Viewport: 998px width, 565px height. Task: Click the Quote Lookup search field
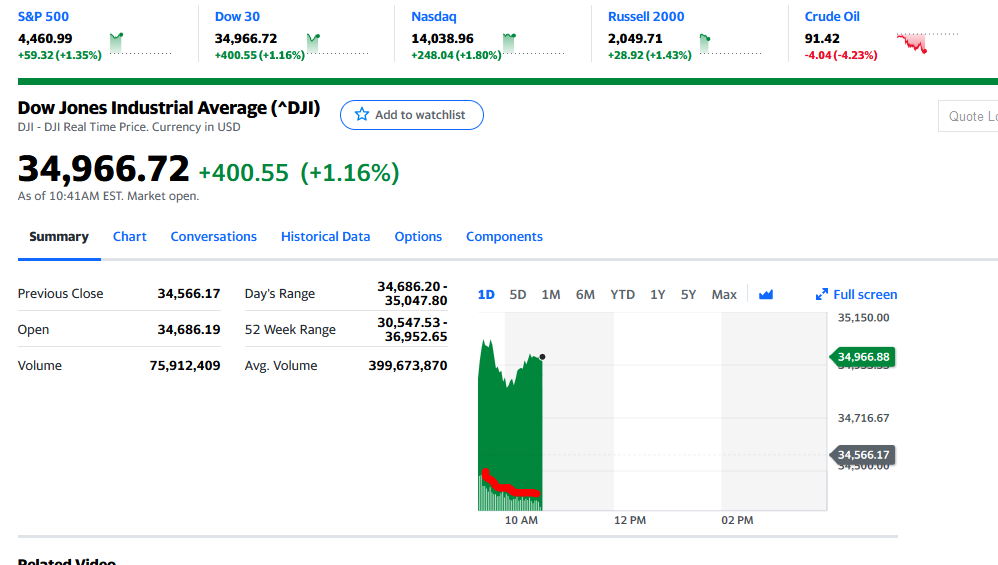coord(968,116)
